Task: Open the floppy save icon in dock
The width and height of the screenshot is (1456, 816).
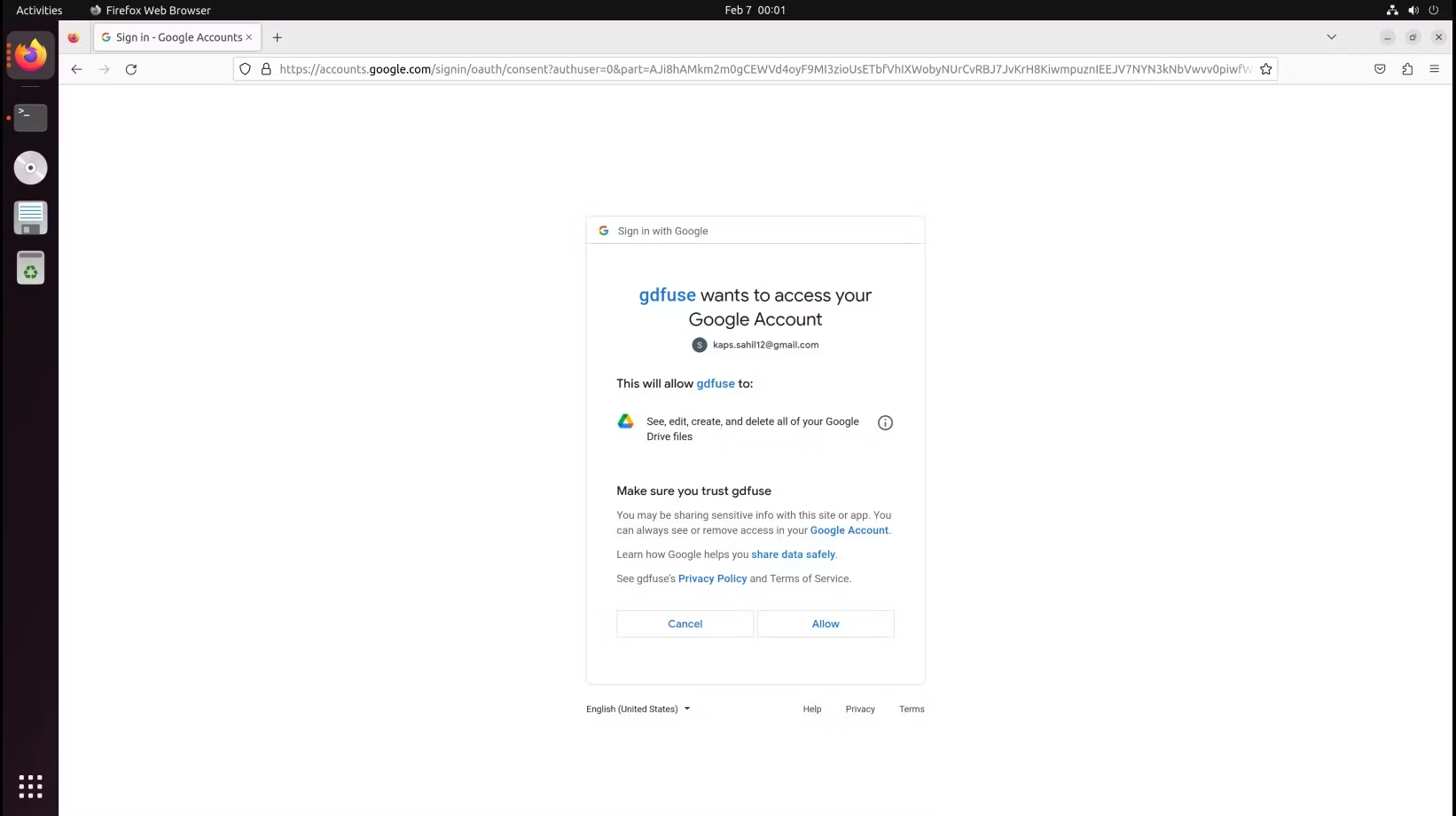Action: pos(31,217)
